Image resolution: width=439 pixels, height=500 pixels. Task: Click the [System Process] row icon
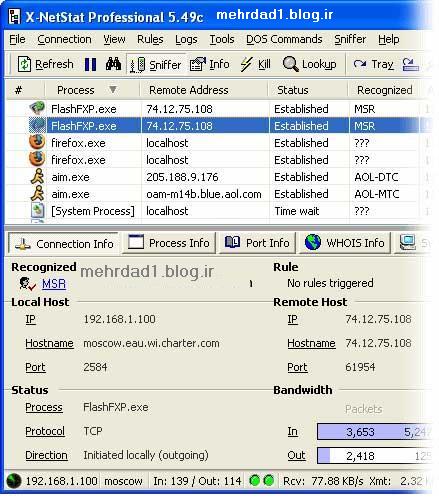(37, 210)
